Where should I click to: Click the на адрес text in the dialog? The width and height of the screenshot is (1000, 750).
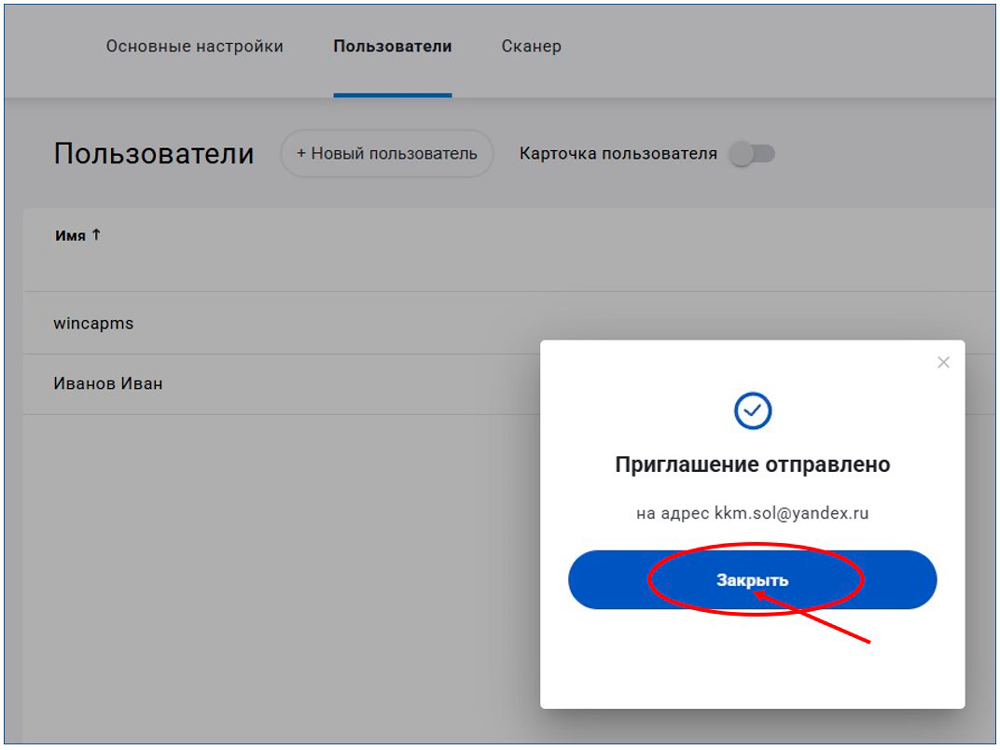(x=672, y=514)
